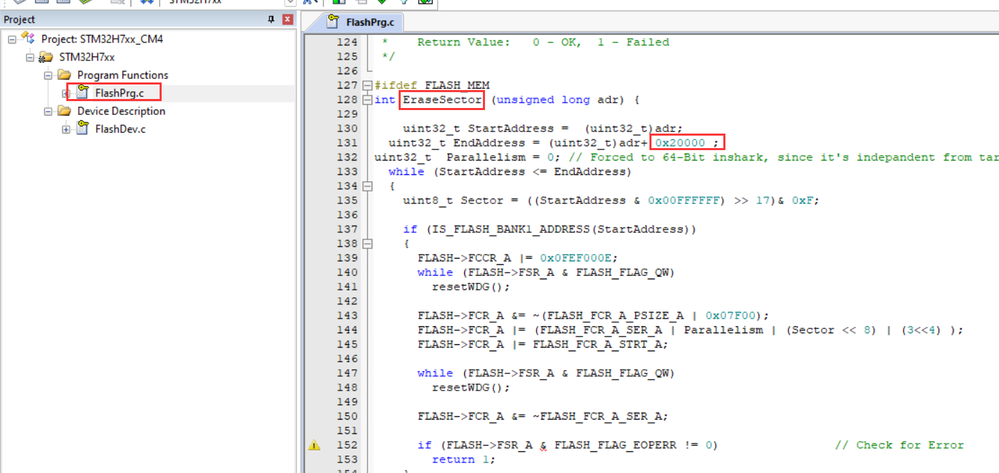
Task: Expand the FlashDev.c file node
Action: (x=66, y=129)
